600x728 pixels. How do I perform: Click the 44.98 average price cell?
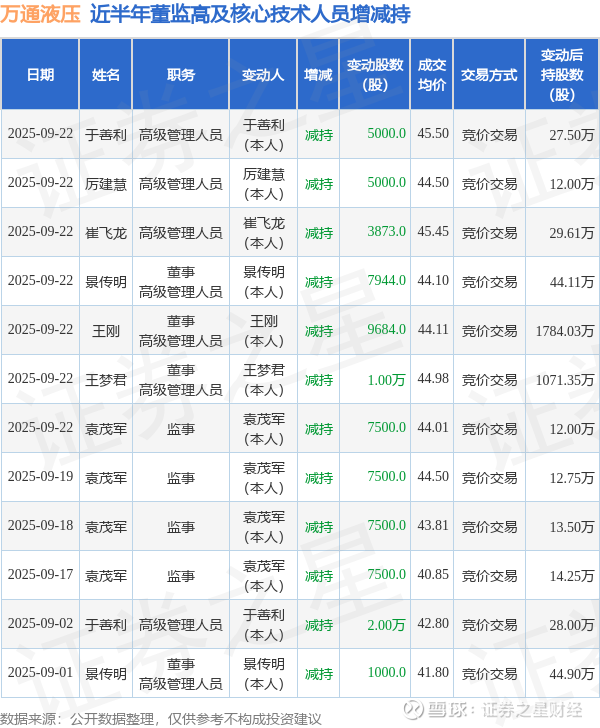coord(433,378)
